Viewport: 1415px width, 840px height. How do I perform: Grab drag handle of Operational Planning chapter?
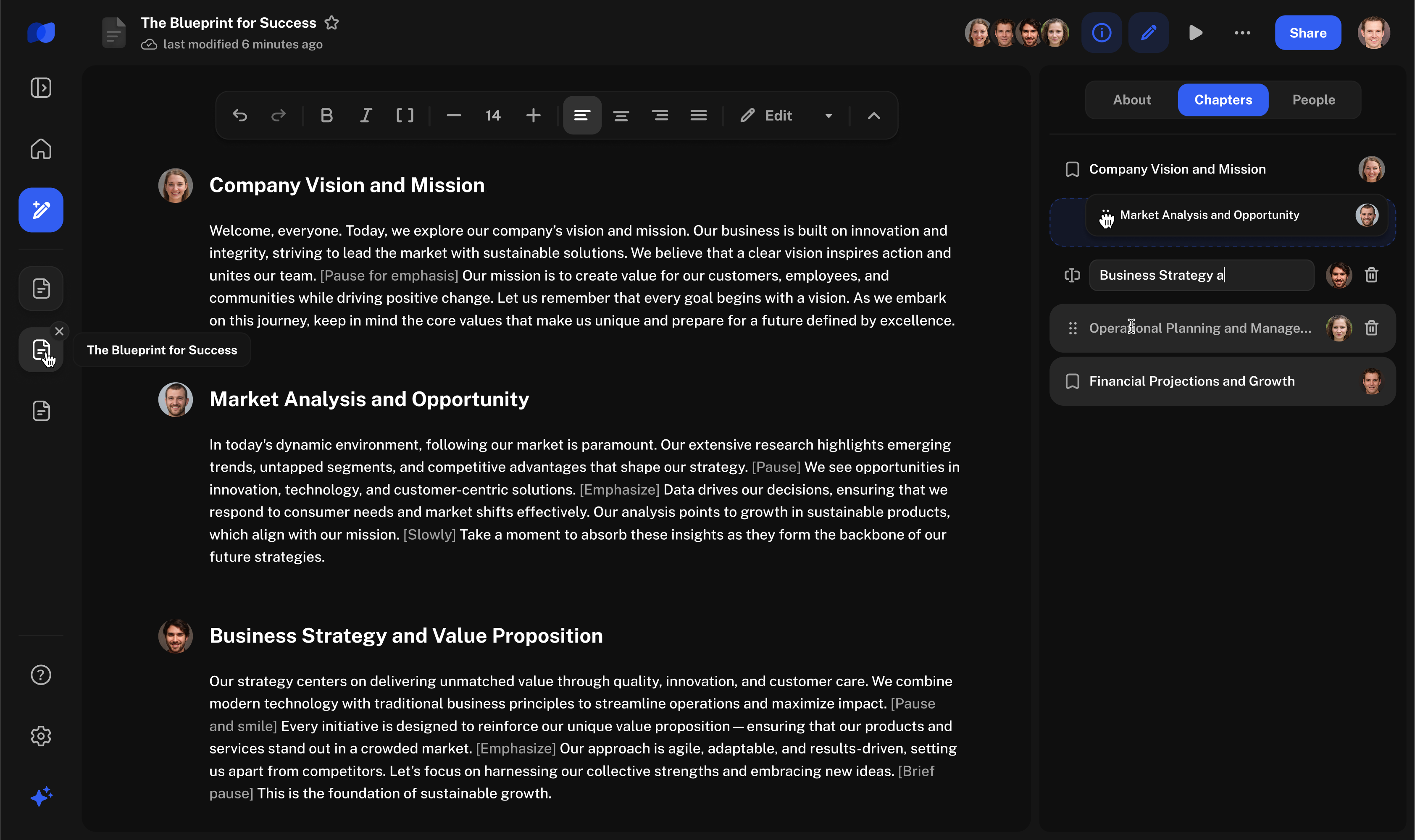[x=1073, y=328]
